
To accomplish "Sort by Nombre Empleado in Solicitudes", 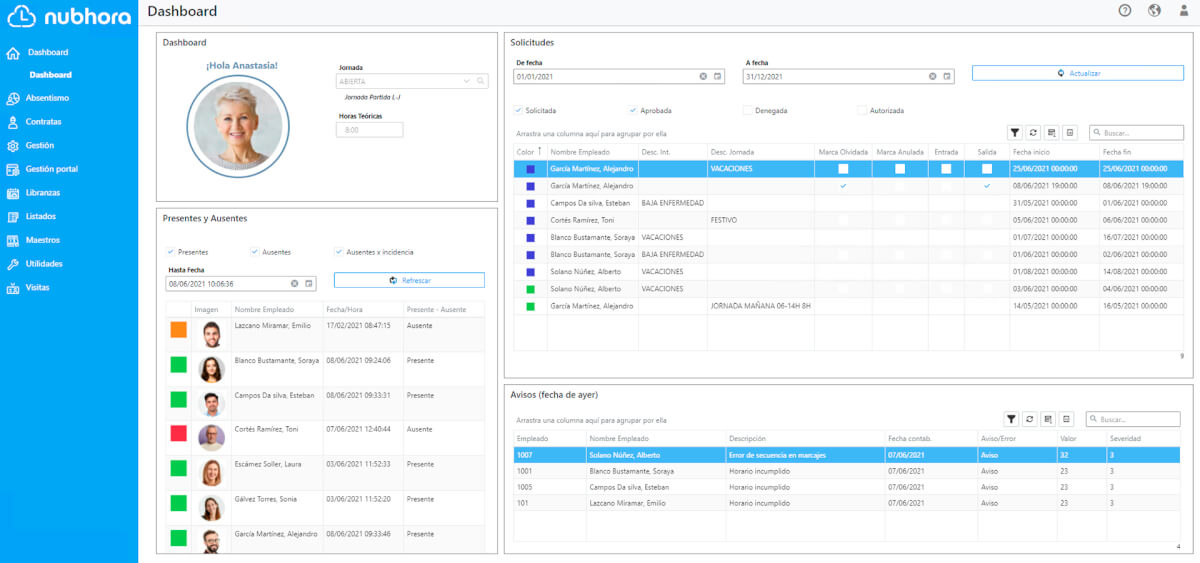I will coord(592,151).
